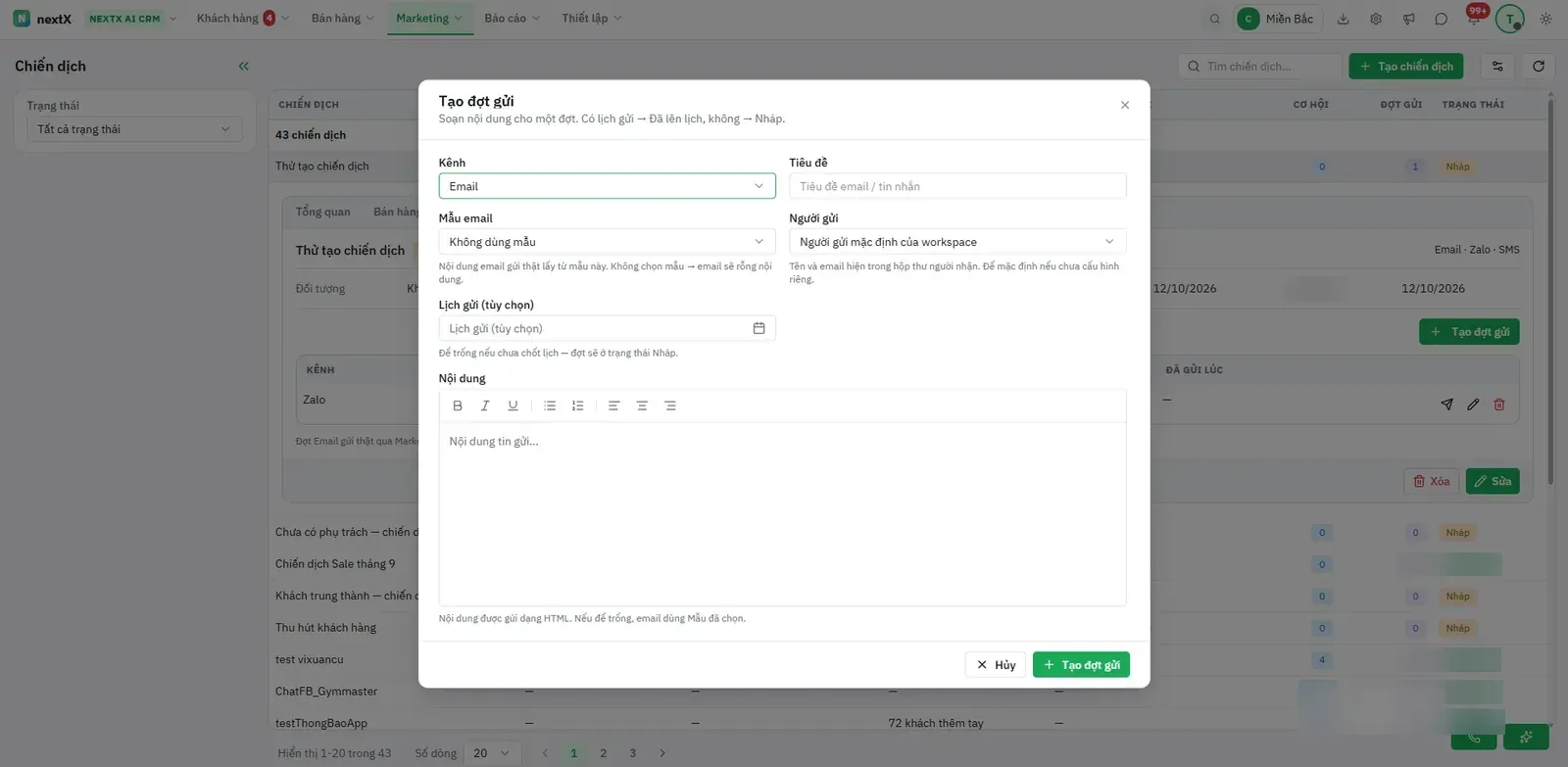The height and width of the screenshot is (767, 1568).
Task: Toggle the light/dark theme icon
Action: [x=1546, y=19]
